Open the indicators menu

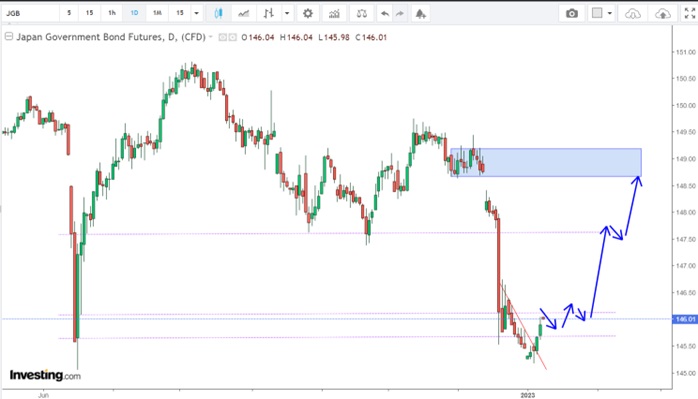(334, 13)
